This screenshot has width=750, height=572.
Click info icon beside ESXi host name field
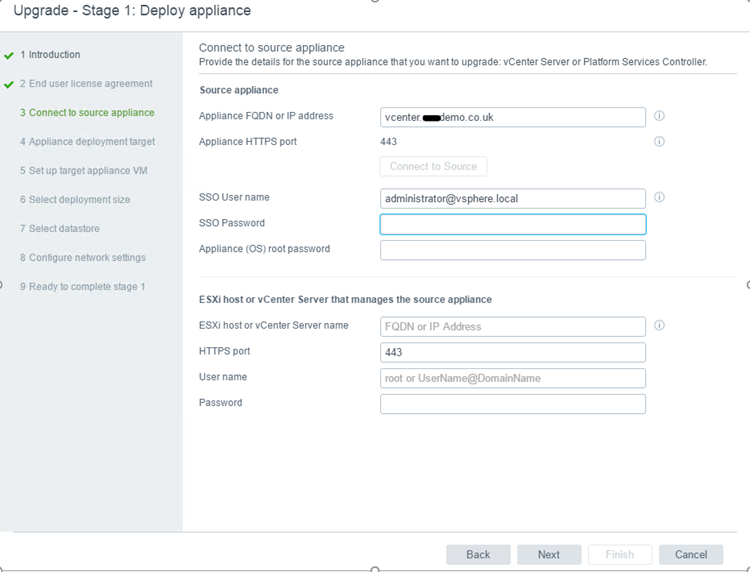coord(659,325)
